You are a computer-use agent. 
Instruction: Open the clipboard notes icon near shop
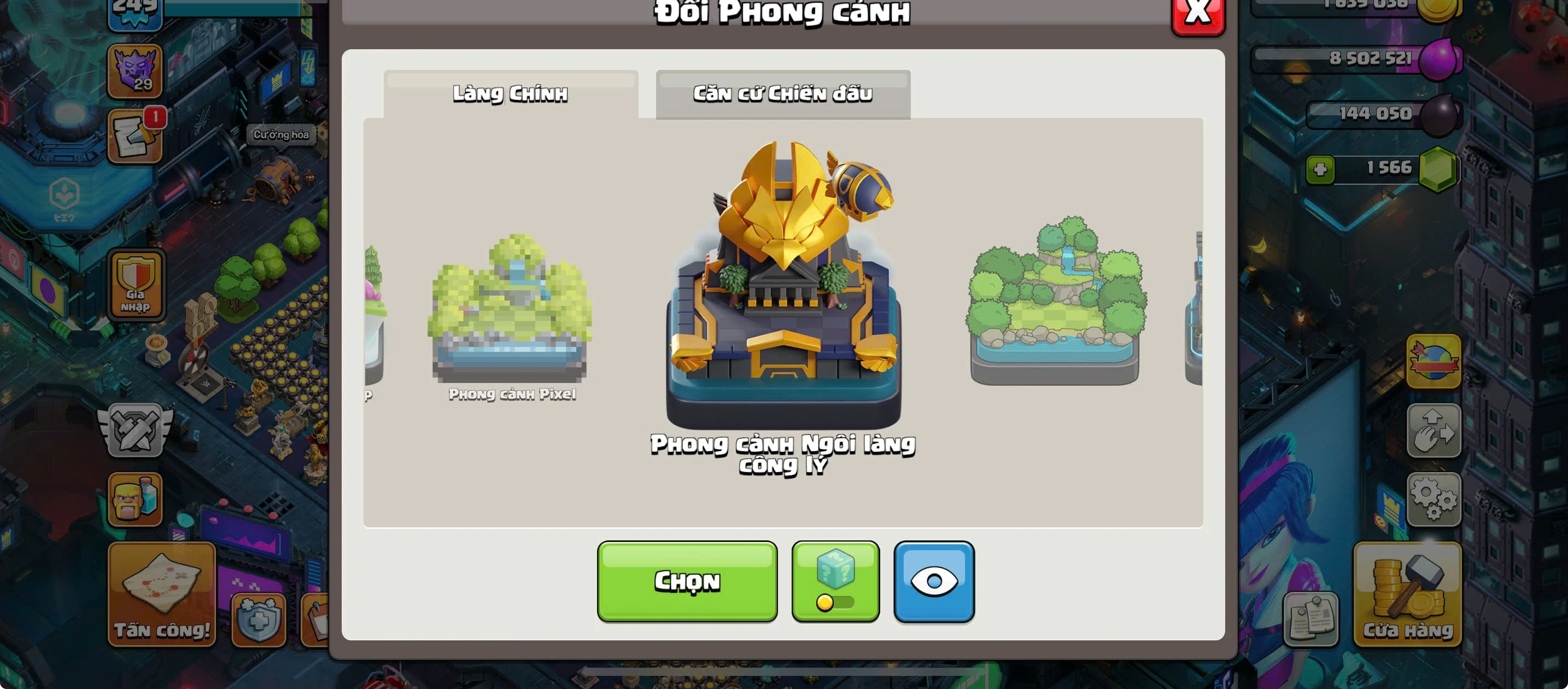coord(1310,619)
